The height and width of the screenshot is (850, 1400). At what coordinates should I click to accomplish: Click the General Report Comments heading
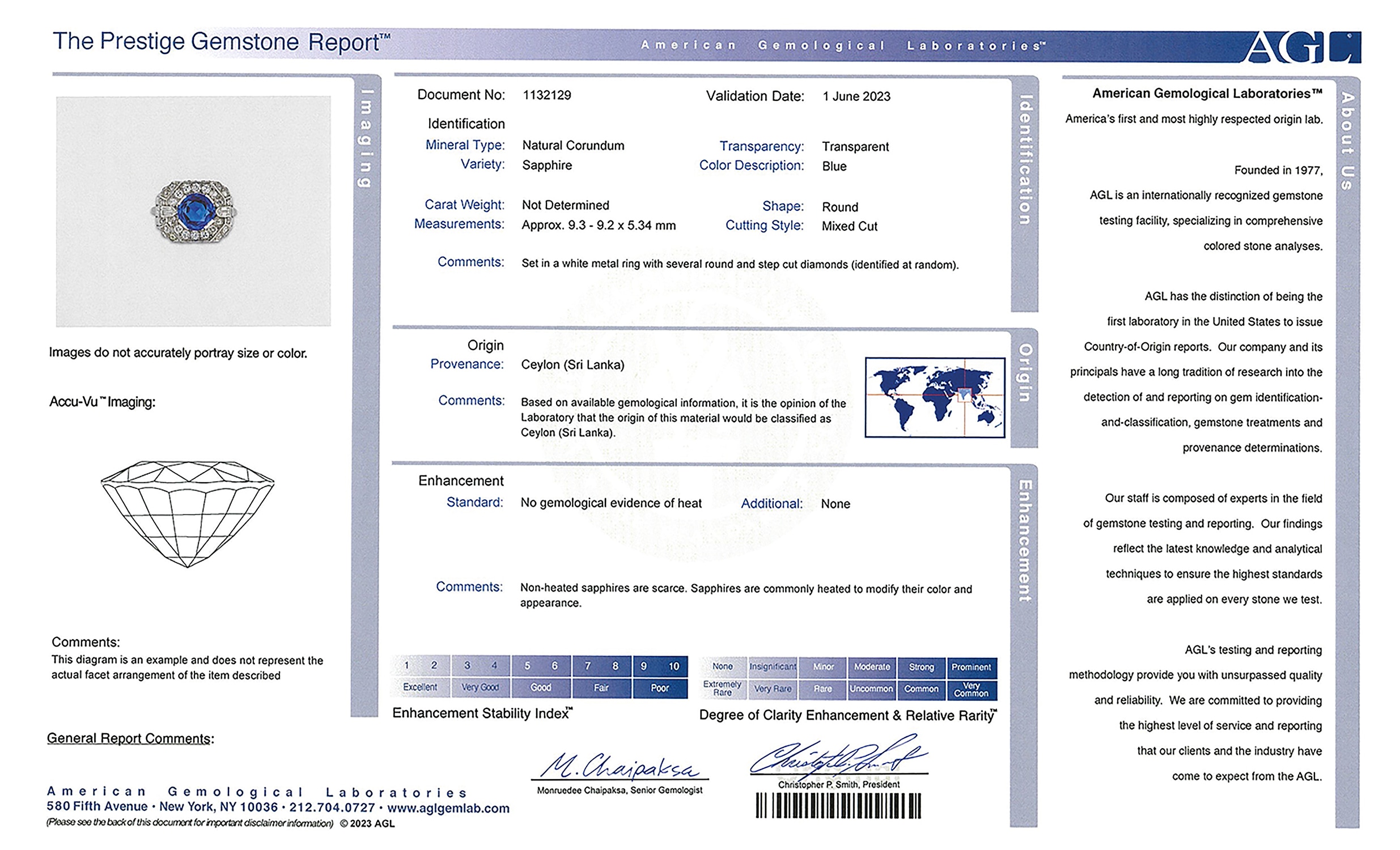point(130,738)
